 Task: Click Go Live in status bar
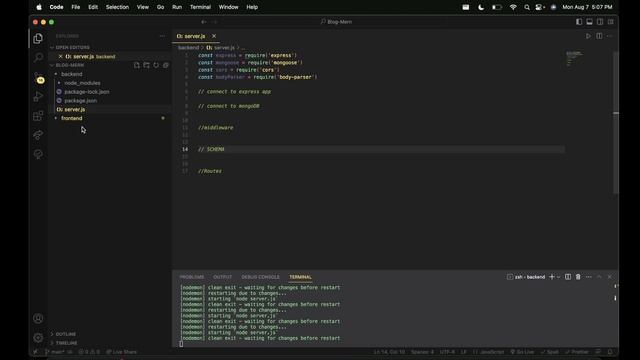coord(522,352)
